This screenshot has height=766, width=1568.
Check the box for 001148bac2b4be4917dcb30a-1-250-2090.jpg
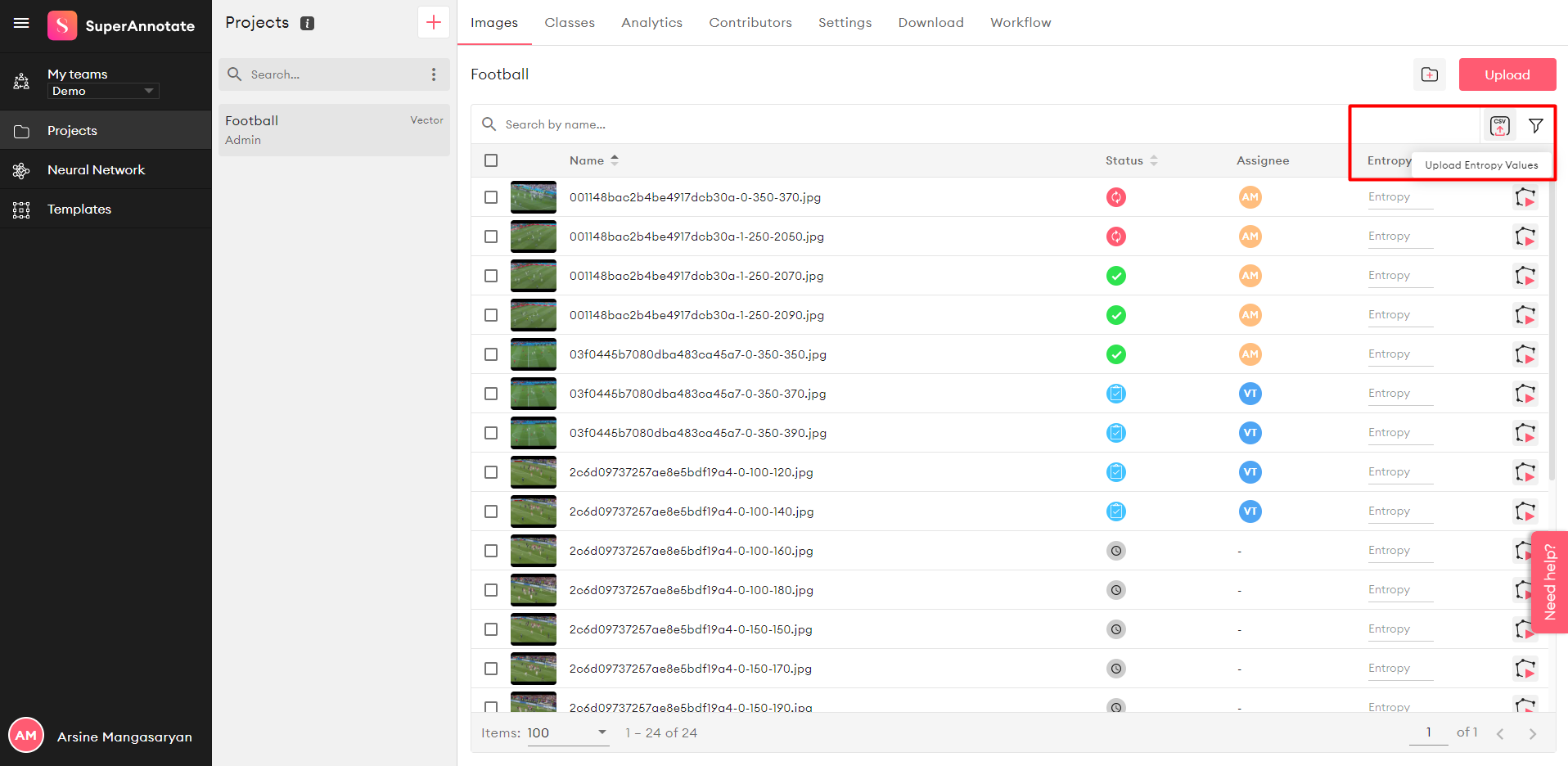click(491, 315)
